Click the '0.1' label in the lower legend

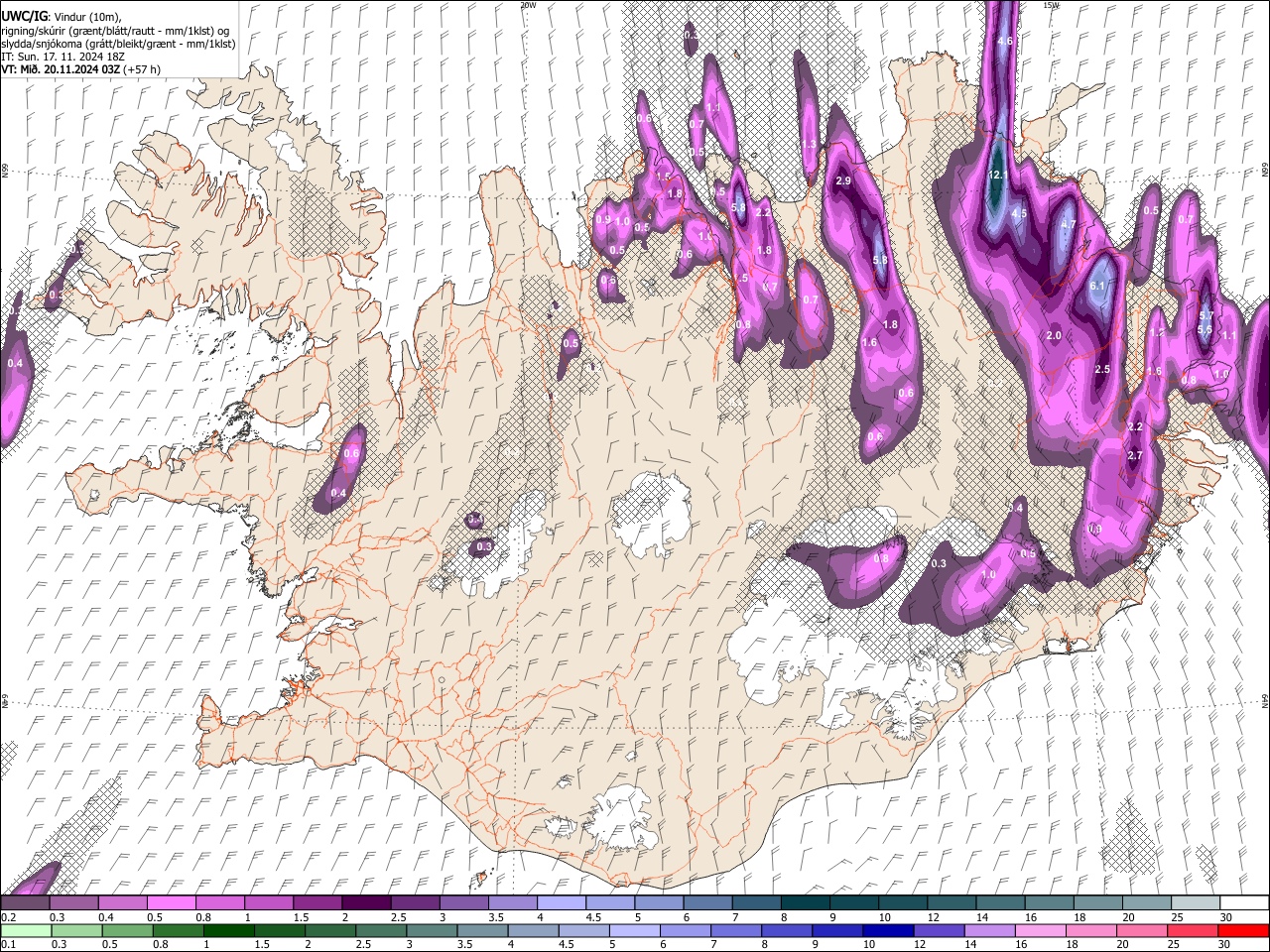click(x=8, y=944)
